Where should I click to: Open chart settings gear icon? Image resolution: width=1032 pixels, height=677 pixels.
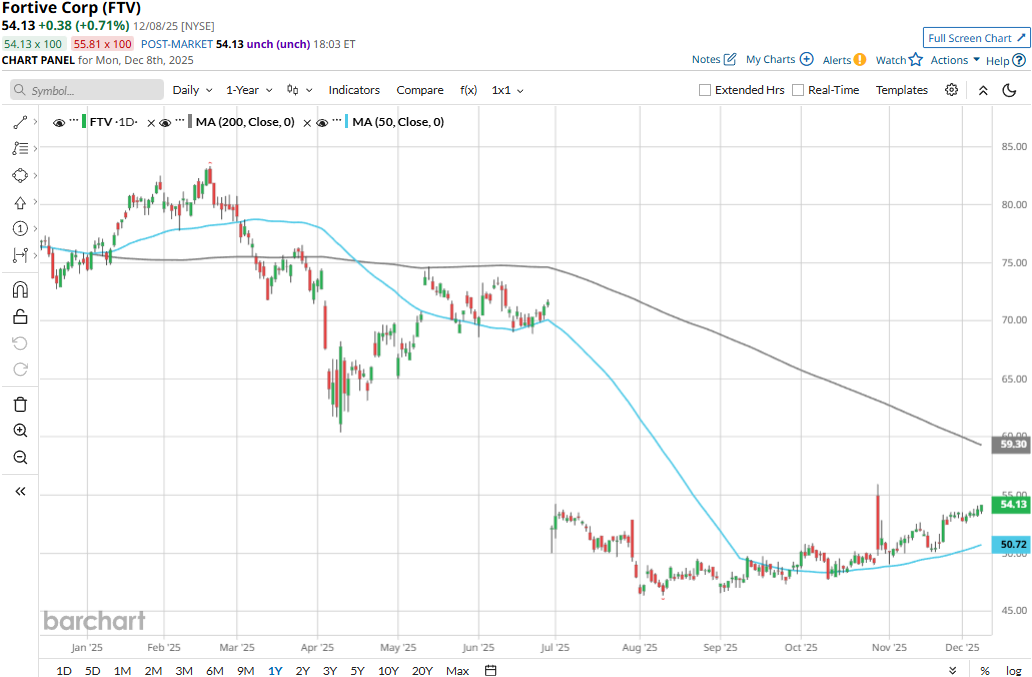click(x=951, y=90)
